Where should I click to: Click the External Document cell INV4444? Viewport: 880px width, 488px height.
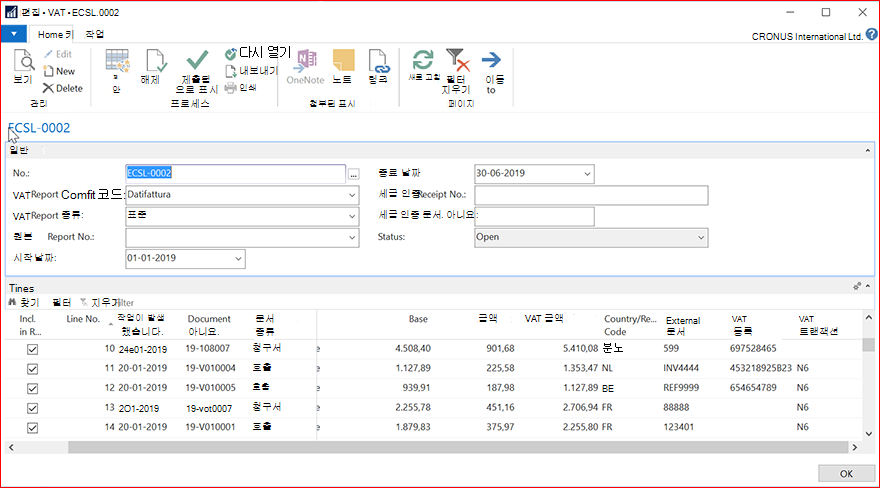(x=681, y=368)
